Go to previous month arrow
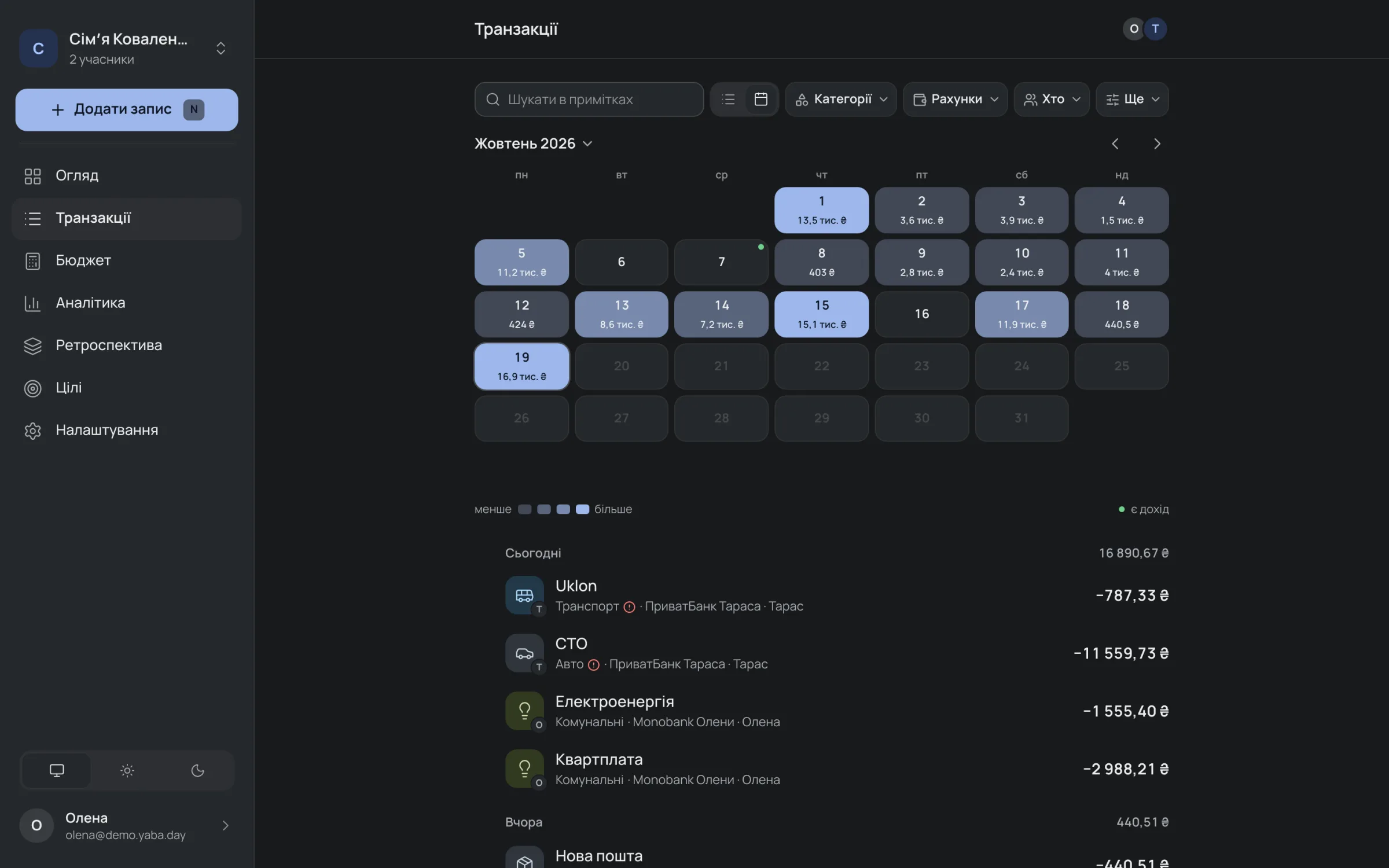The height and width of the screenshot is (868, 1389). click(x=1115, y=144)
